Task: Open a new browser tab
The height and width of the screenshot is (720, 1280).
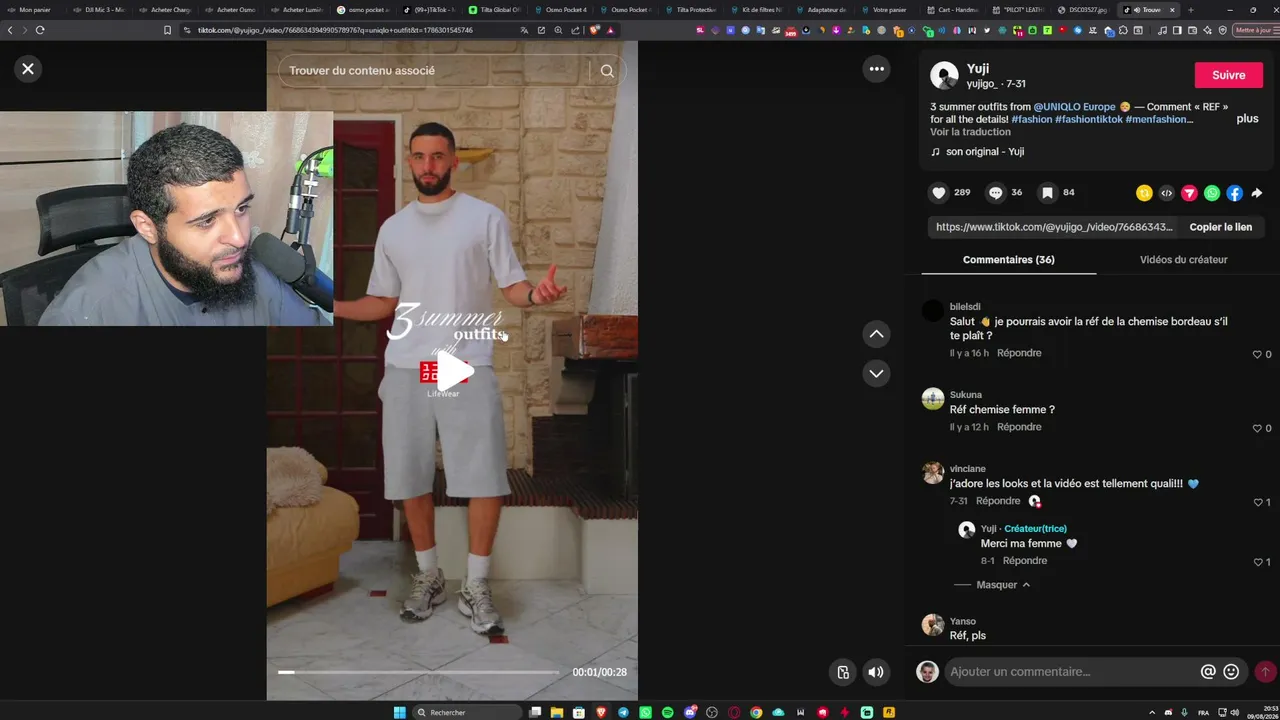Action: click(1190, 10)
